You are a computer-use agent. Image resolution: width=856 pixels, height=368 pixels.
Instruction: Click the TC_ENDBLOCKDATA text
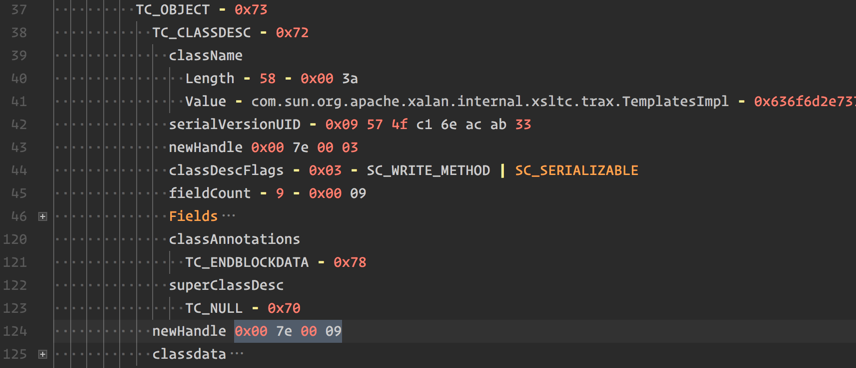coord(247,263)
